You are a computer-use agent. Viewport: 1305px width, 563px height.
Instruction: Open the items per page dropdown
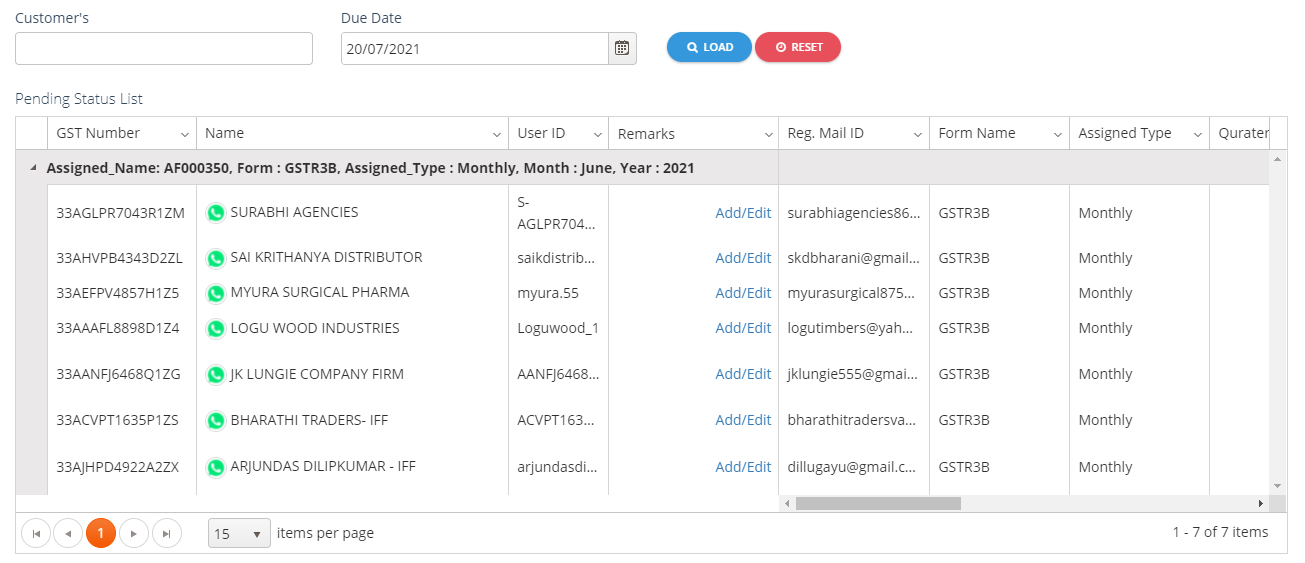click(x=239, y=534)
